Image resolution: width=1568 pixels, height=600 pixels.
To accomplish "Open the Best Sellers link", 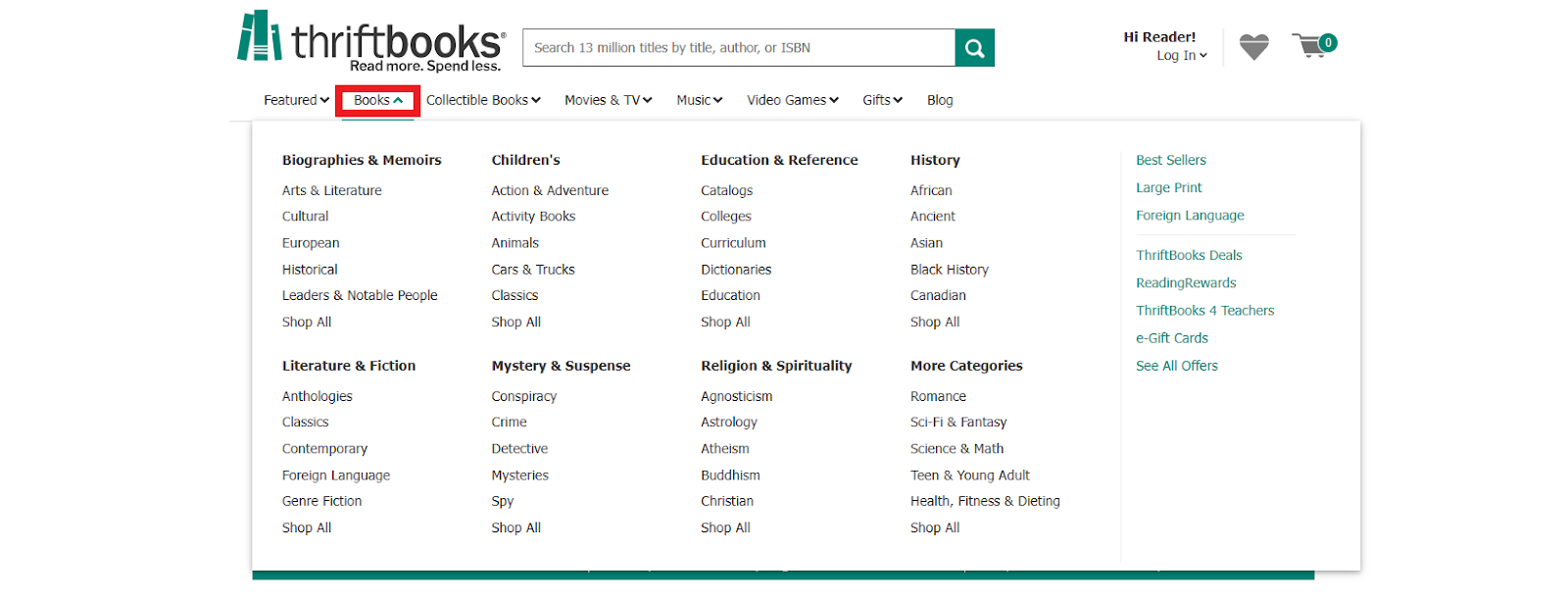I will tap(1171, 160).
